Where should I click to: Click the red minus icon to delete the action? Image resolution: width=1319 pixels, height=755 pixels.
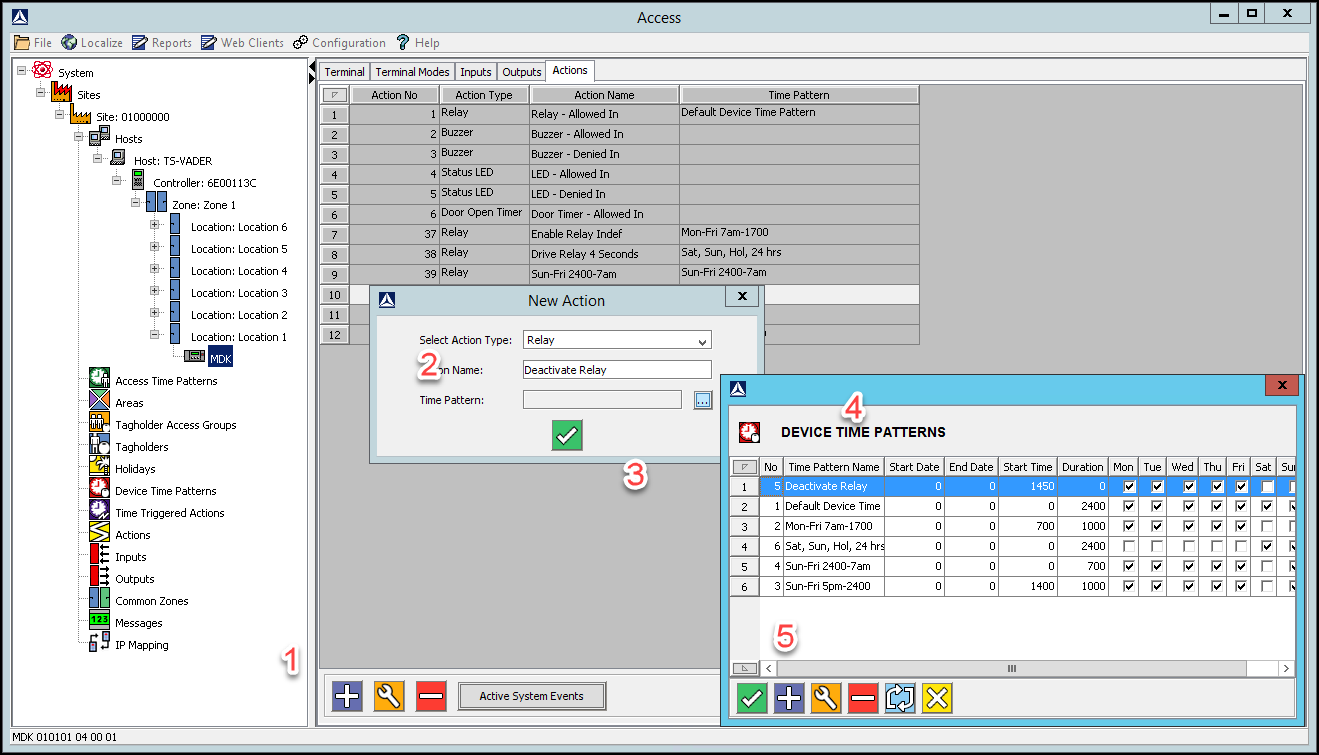pyautogui.click(x=431, y=696)
